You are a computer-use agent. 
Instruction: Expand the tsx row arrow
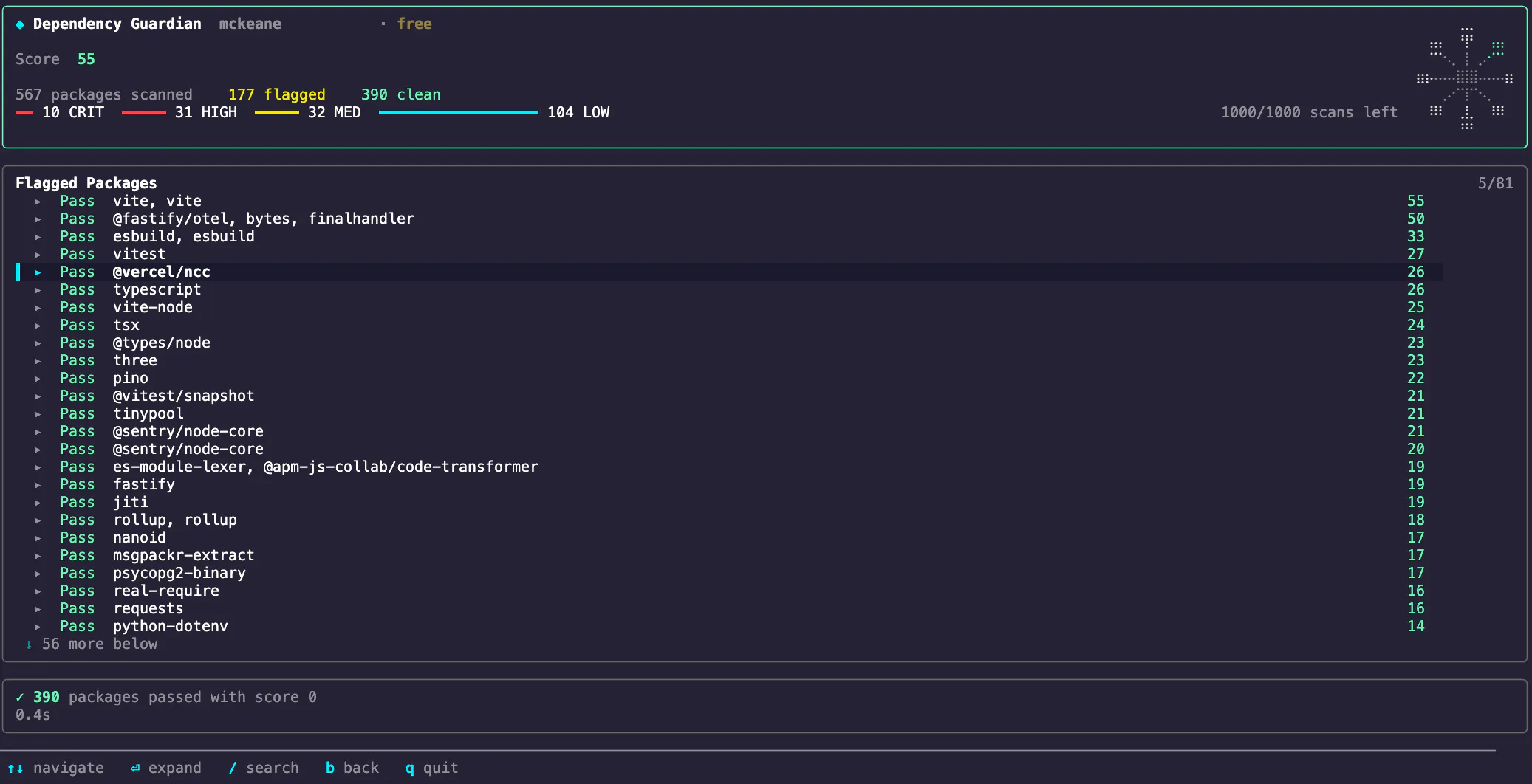pyautogui.click(x=38, y=326)
